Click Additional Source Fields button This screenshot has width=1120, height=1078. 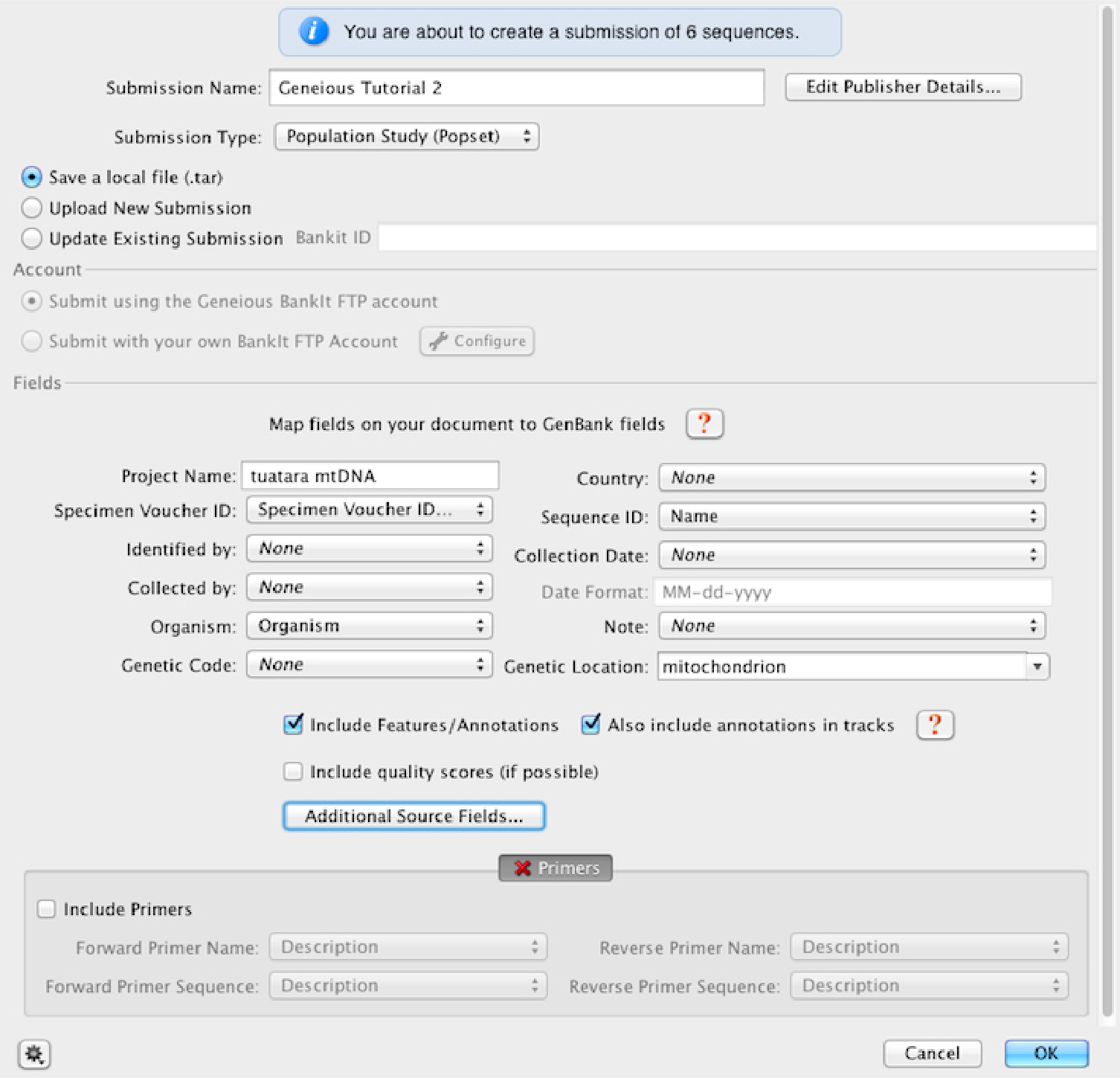[414, 816]
